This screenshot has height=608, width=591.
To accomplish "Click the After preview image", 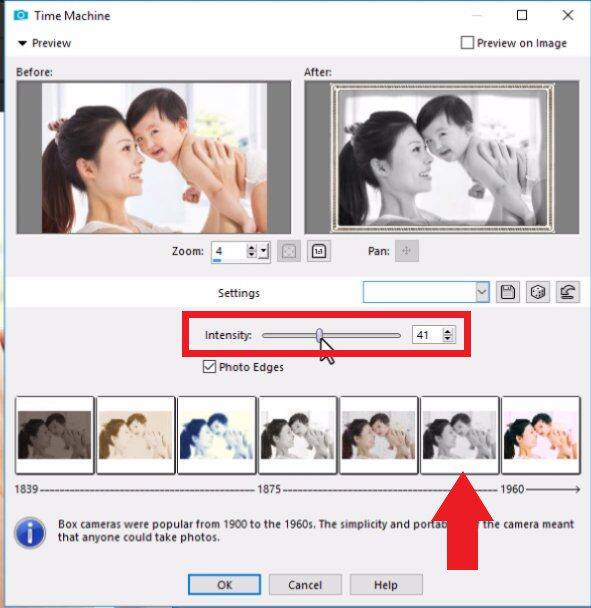I will click(442, 157).
